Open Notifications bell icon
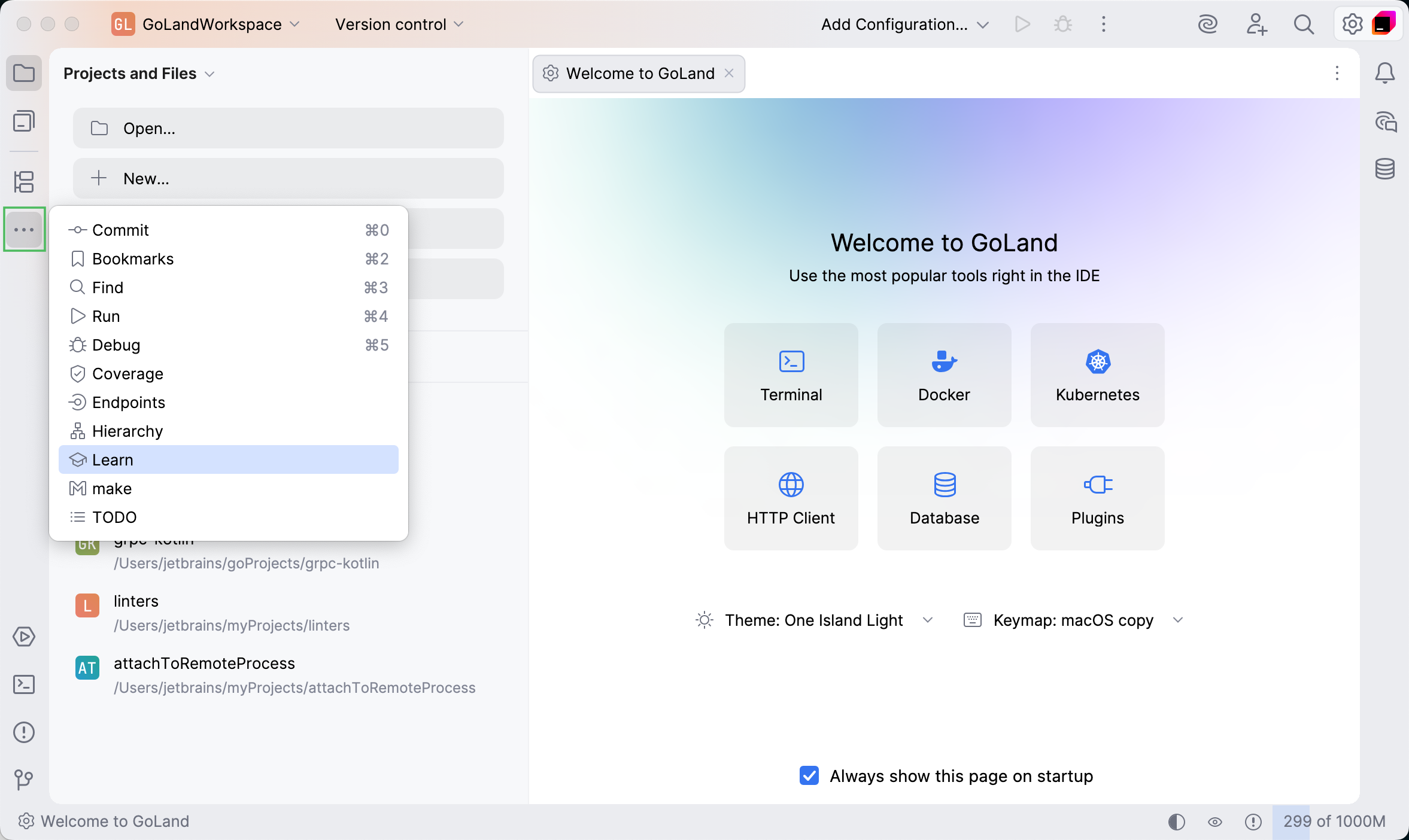 tap(1385, 74)
